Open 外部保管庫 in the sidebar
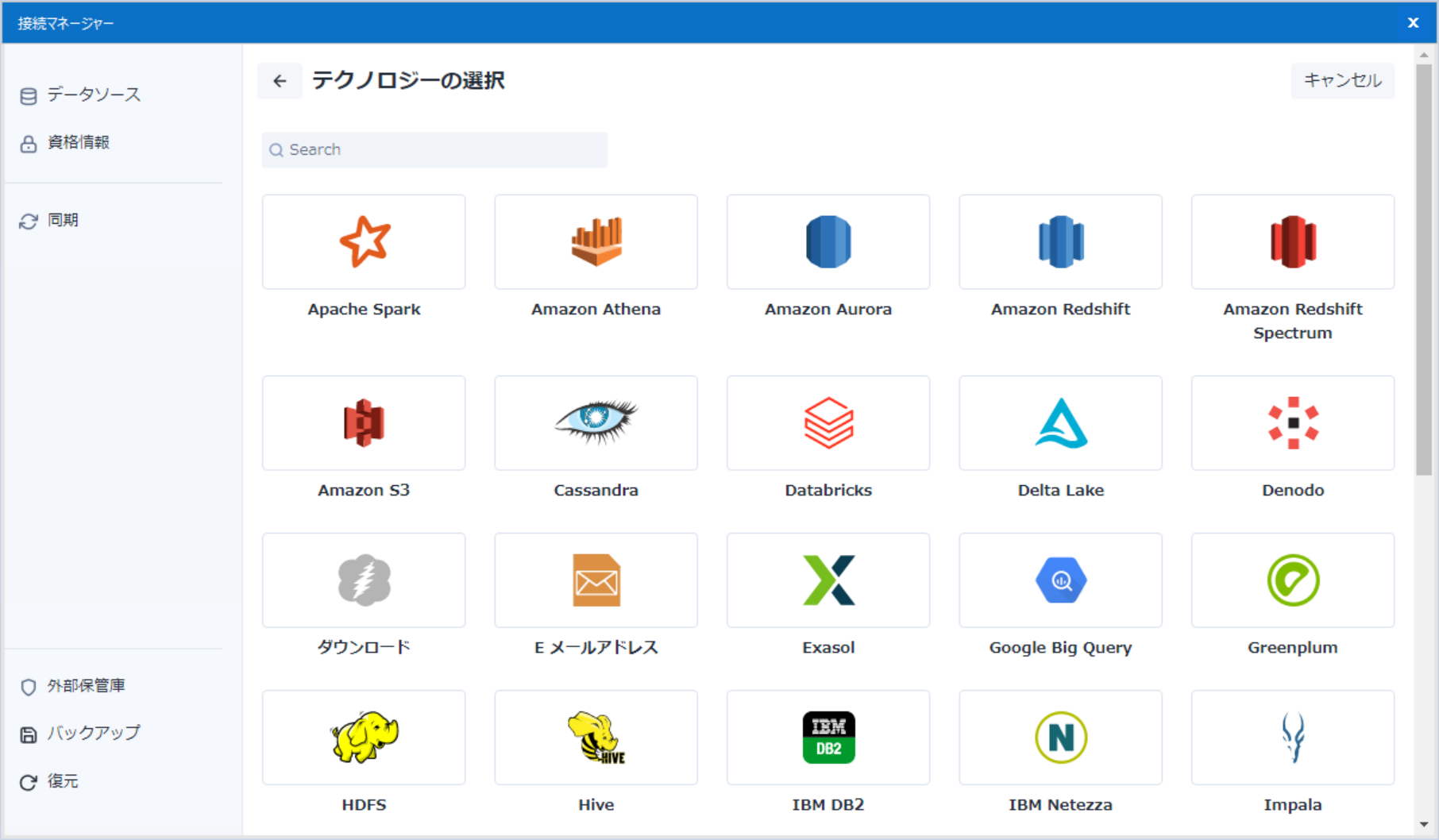The height and width of the screenshot is (840, 1439). [x=73, y=685]
